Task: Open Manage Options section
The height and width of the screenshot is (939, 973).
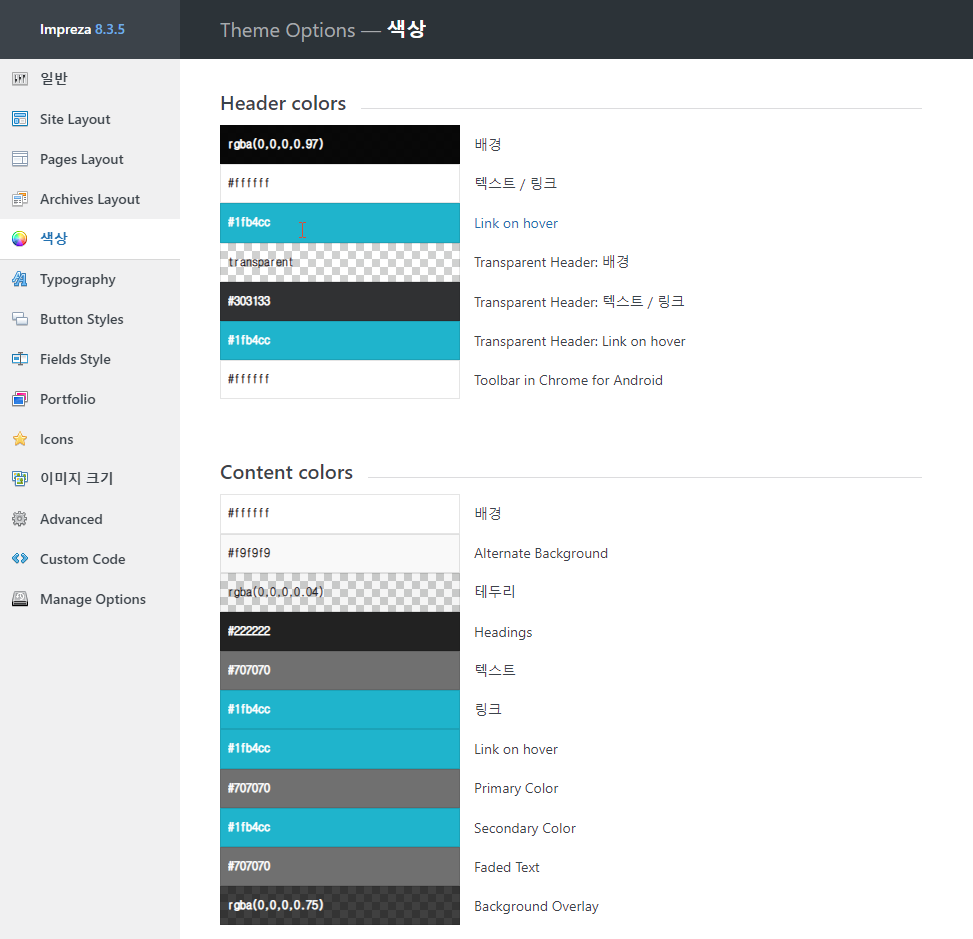Action: [x=90, y=599]
